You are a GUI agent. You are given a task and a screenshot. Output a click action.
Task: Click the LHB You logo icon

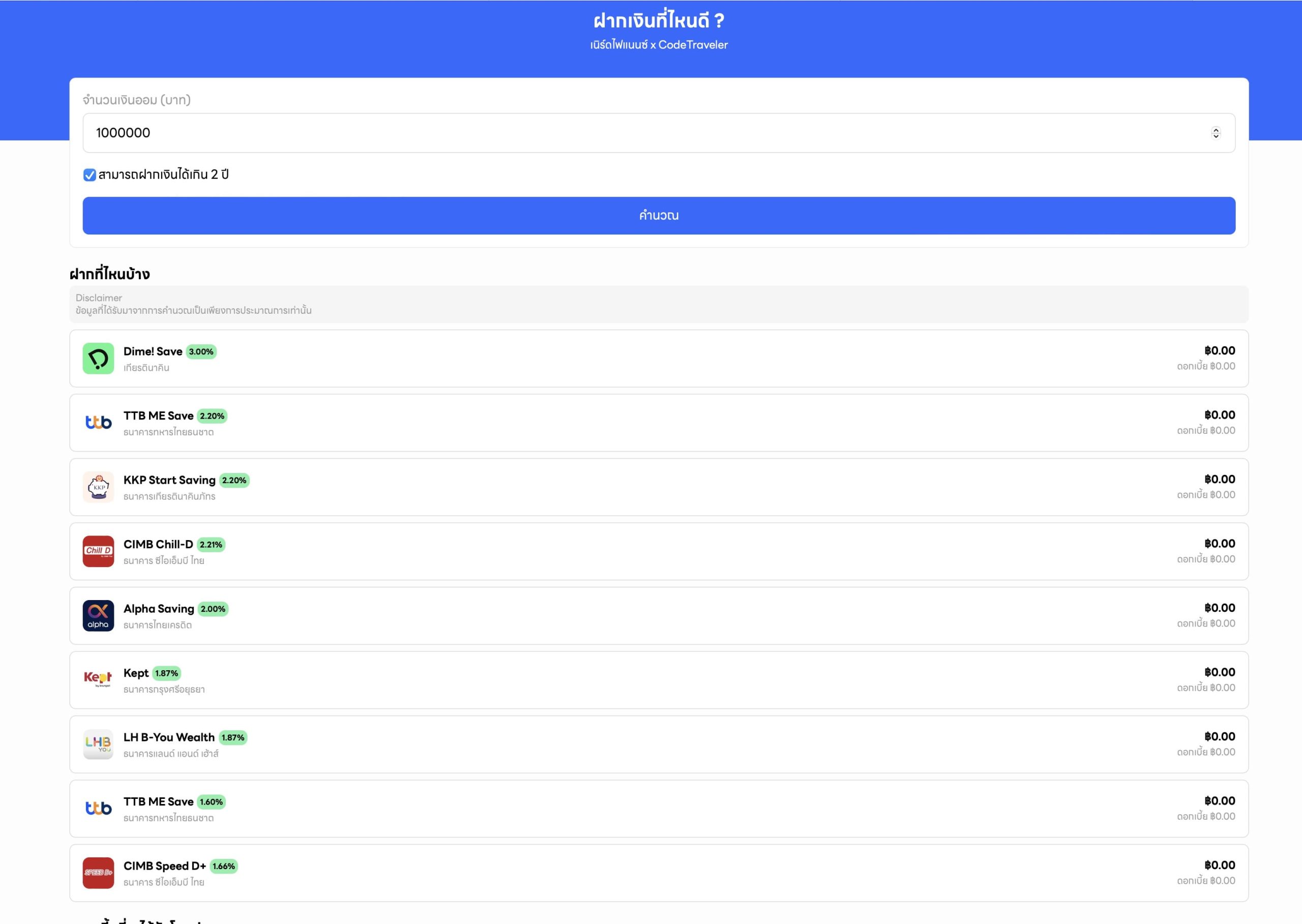coord(98,744)
